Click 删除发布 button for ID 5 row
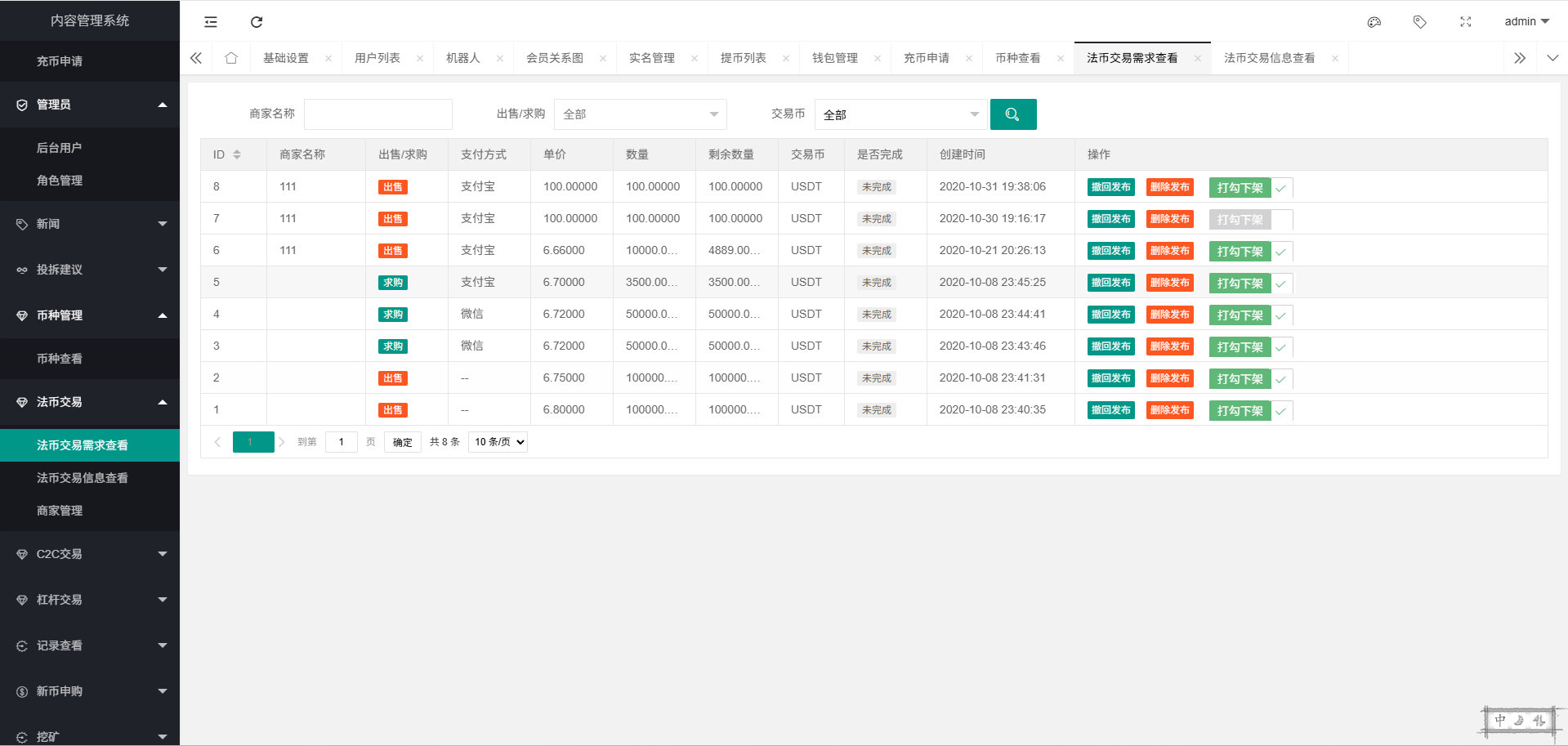Image resolution: width=1568 pixels, height=746 pixels. pyautogui.click(x=1169, y=283)
